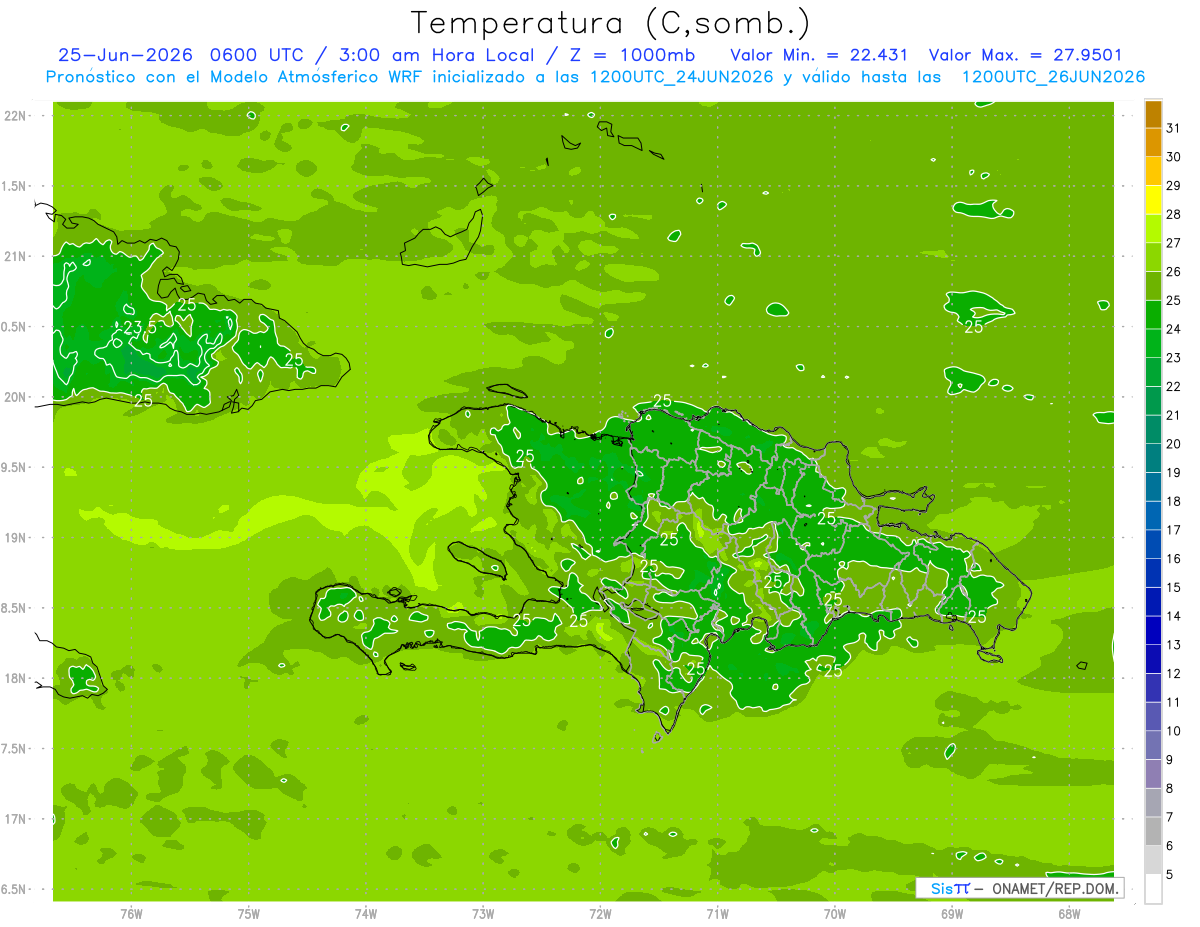Click the '20N' latitude label
This screenshot has height=927, width=1200.
(15, 397)
